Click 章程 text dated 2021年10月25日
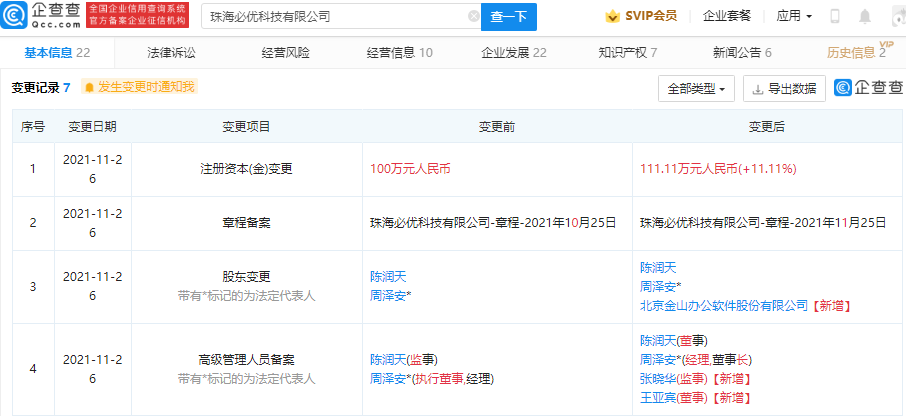906x416 pixels. point(493,222)
